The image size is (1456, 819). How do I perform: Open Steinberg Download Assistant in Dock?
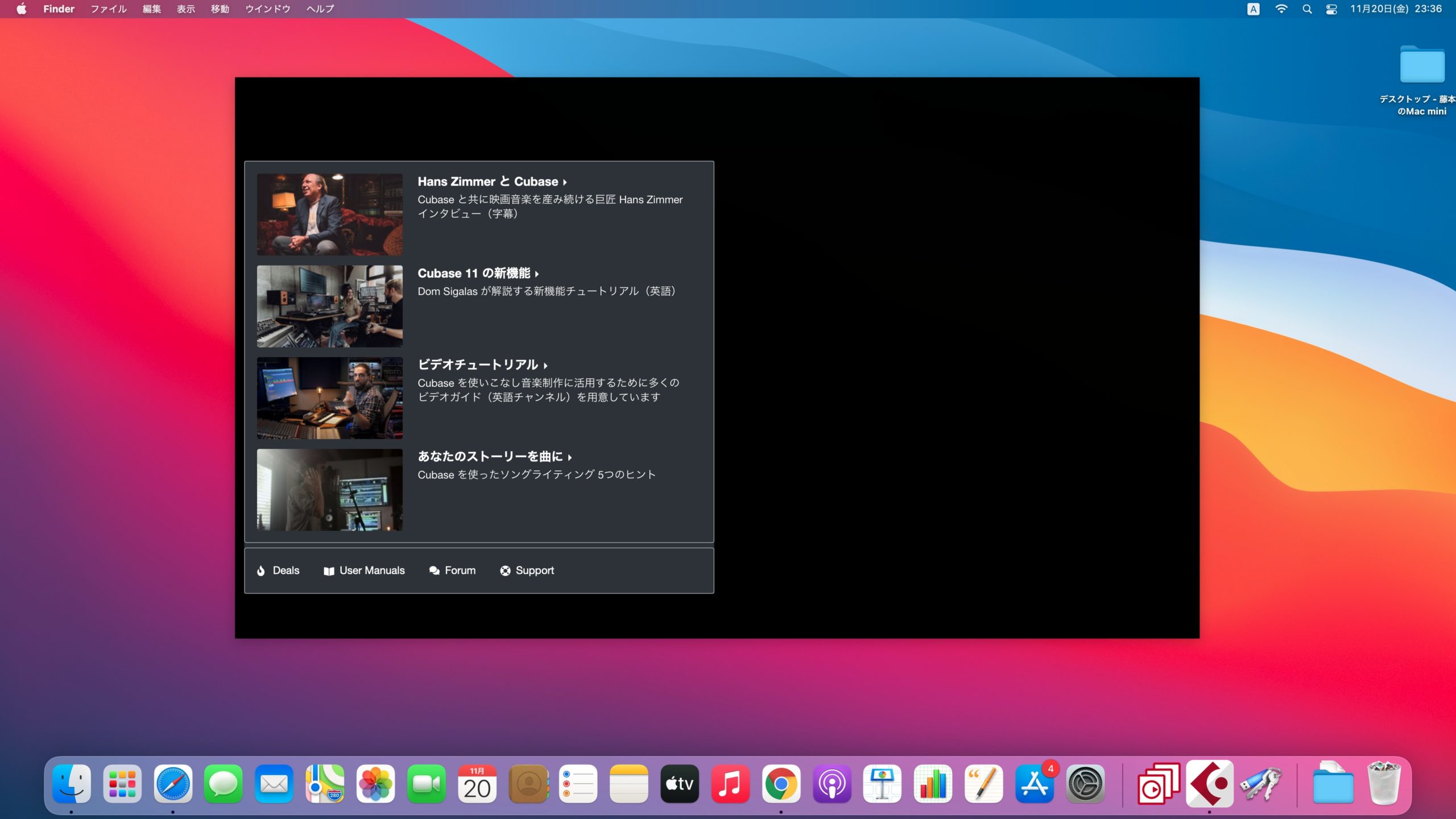click(x=1159, y=784)
